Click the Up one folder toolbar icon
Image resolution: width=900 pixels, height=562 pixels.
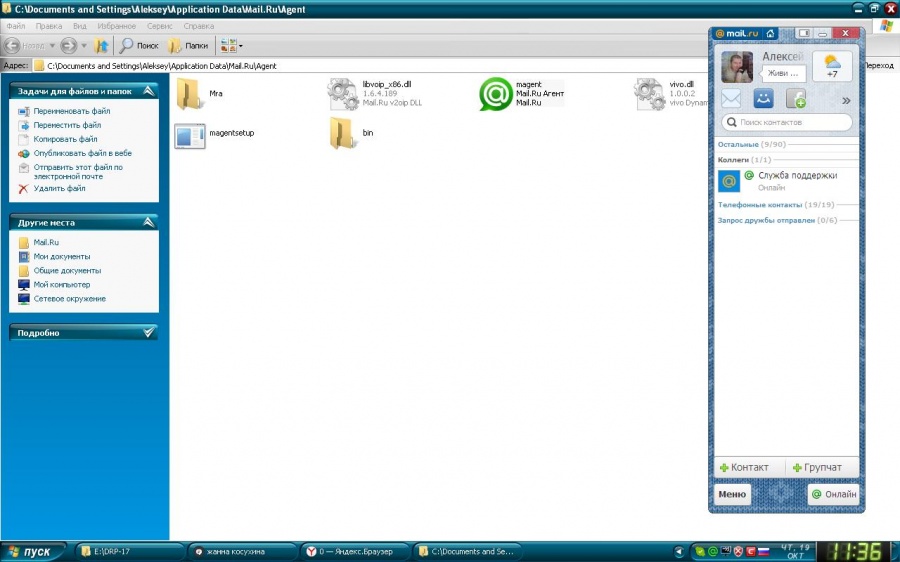(x=101, y=45)
